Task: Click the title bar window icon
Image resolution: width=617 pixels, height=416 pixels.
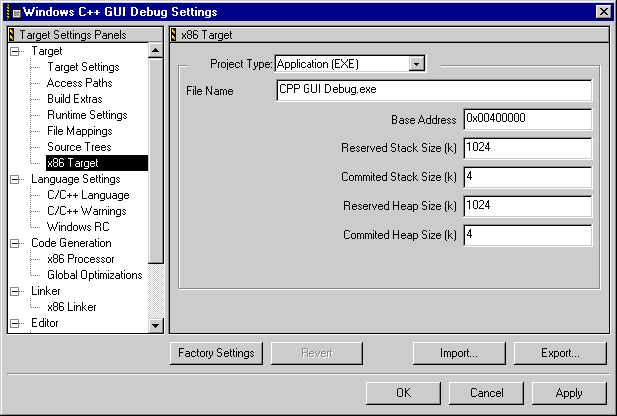Action: (16, 13)
